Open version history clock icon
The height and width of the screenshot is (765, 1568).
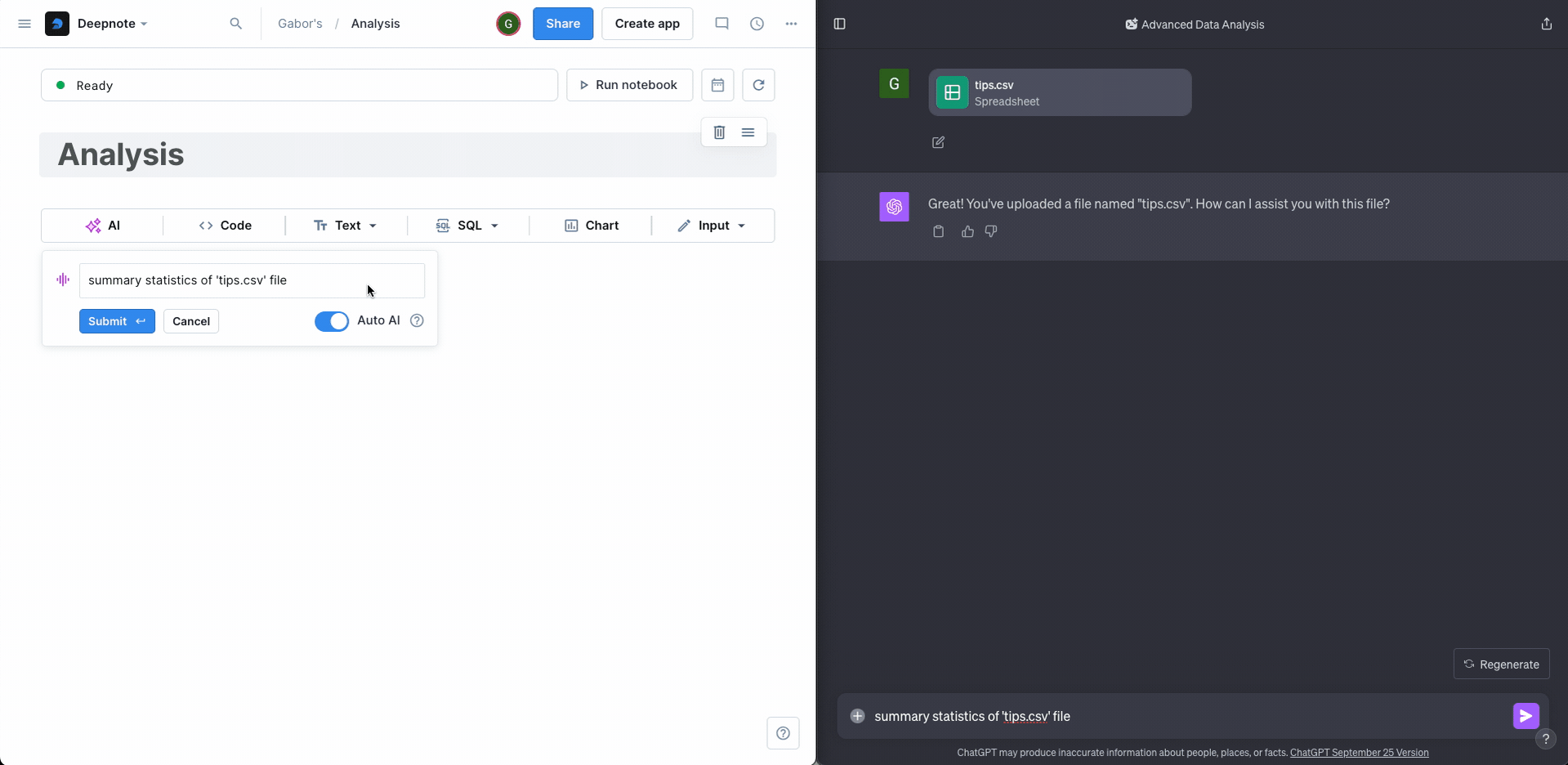pos(757,24)
